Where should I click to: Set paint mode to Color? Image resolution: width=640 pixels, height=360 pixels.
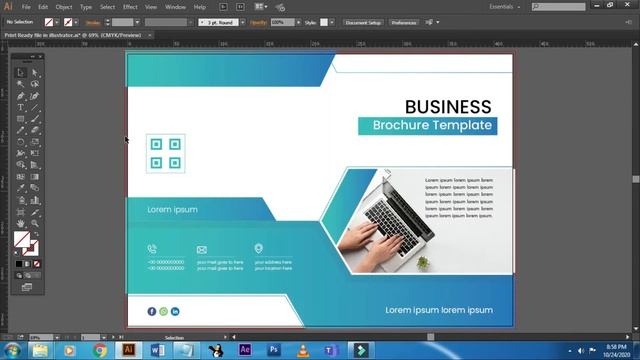pyautogui.click(x=19, y=264)
